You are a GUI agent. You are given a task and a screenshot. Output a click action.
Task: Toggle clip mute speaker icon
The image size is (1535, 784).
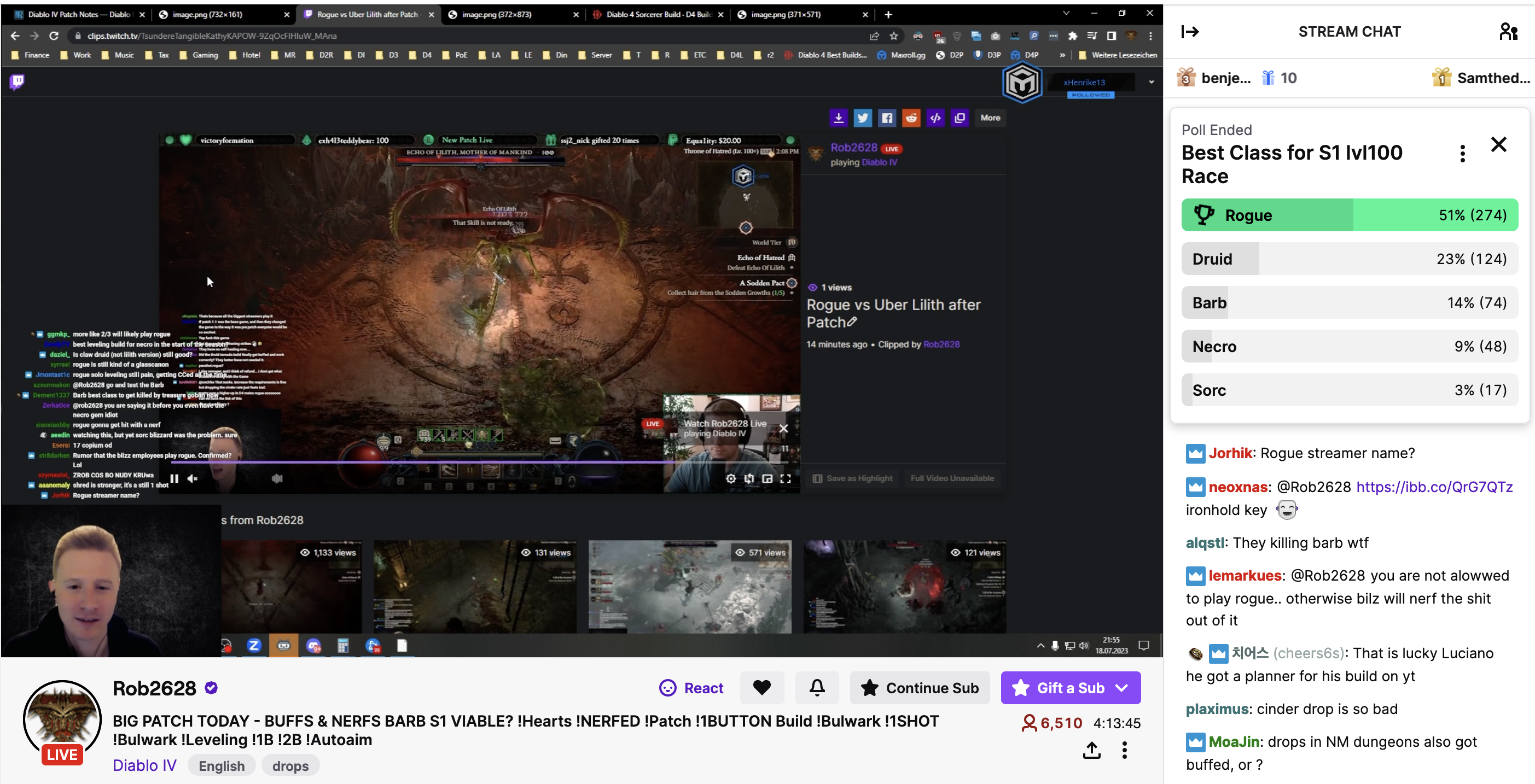point(192,478)
